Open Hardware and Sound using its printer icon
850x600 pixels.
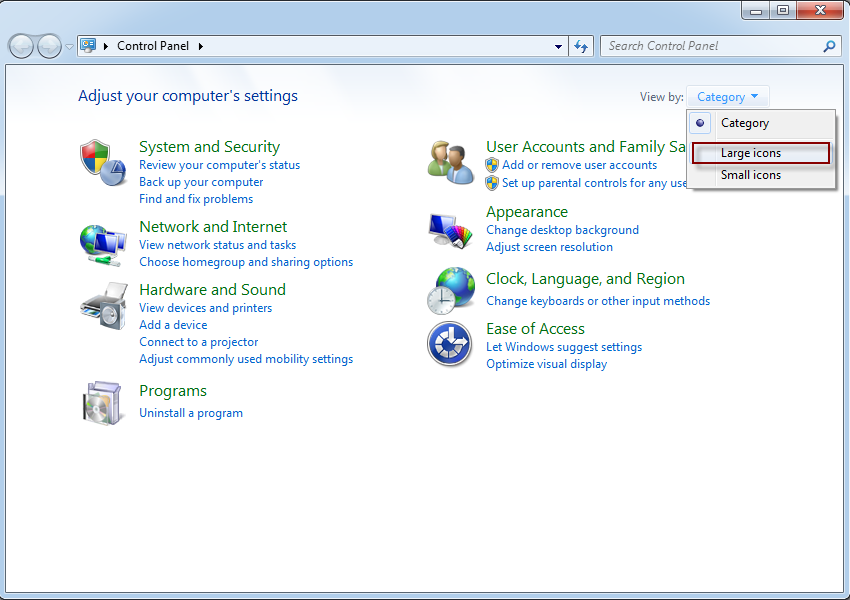point(103,305)
